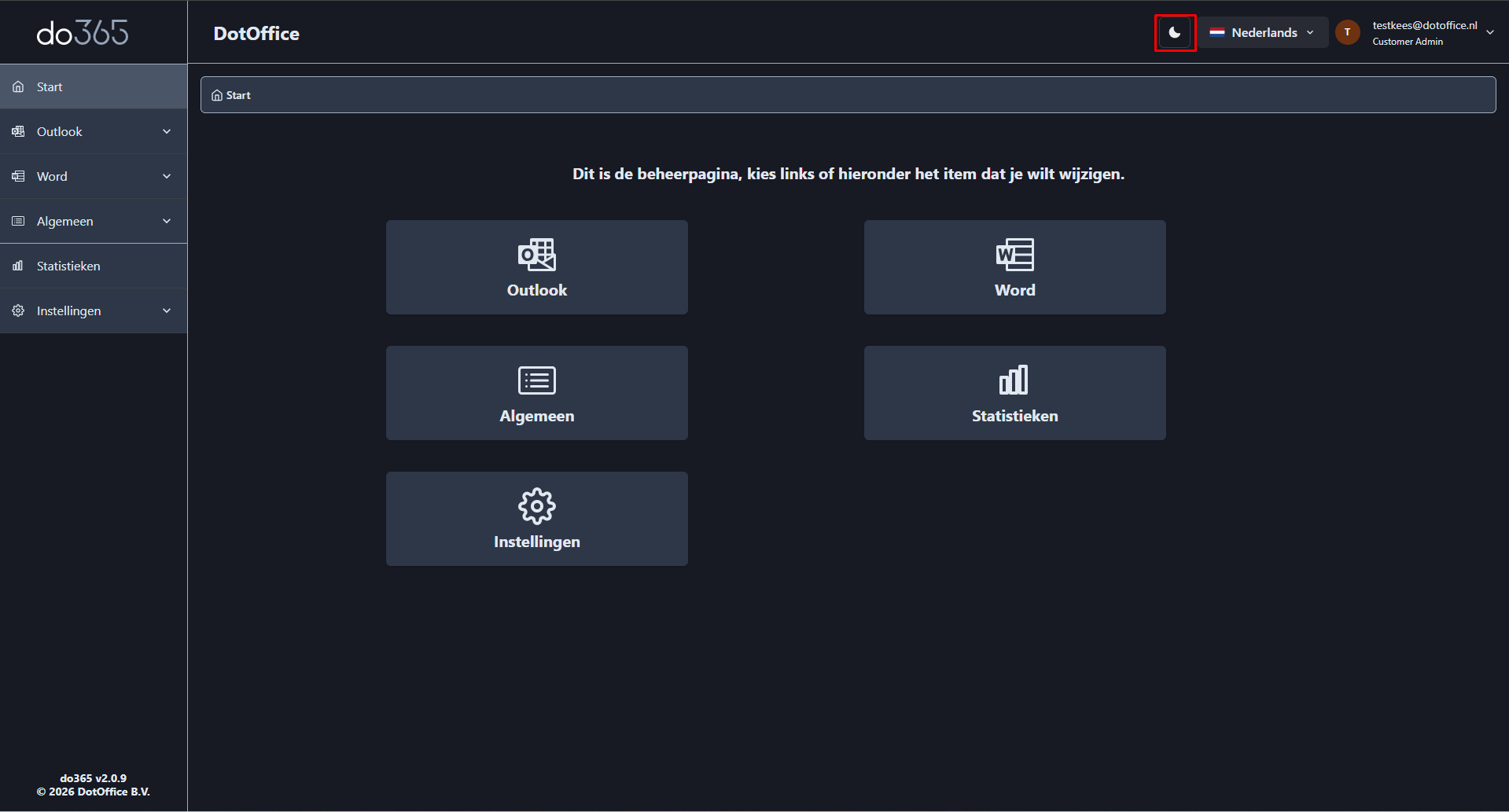Open the Nederlands language dropdown
Image resolution: width=1509 pixels, height=812 pixels.
1263,33
